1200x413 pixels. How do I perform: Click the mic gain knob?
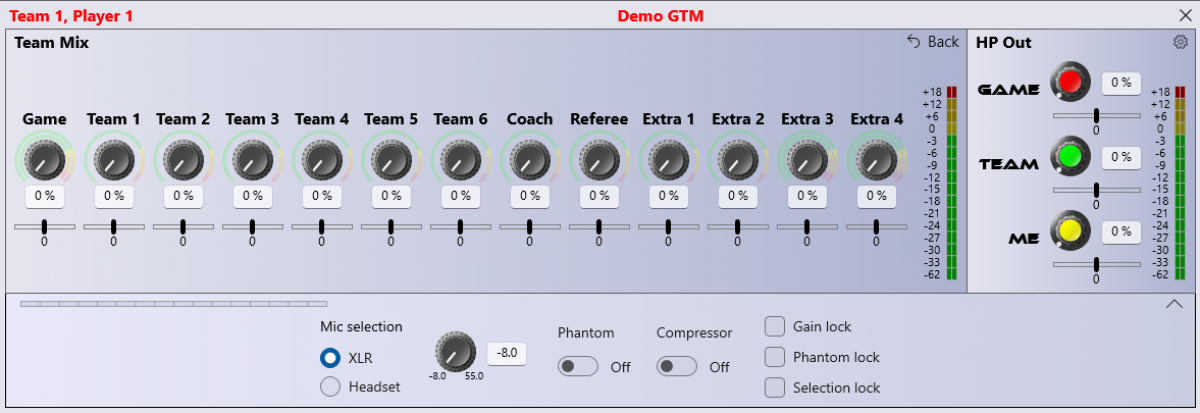(x=455, y=352)
